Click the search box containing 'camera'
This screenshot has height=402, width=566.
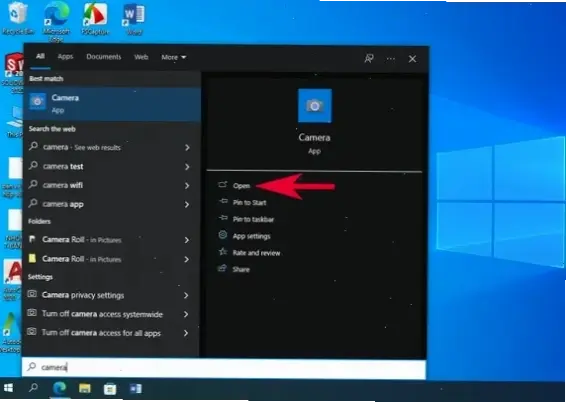[x=224, y=368]
